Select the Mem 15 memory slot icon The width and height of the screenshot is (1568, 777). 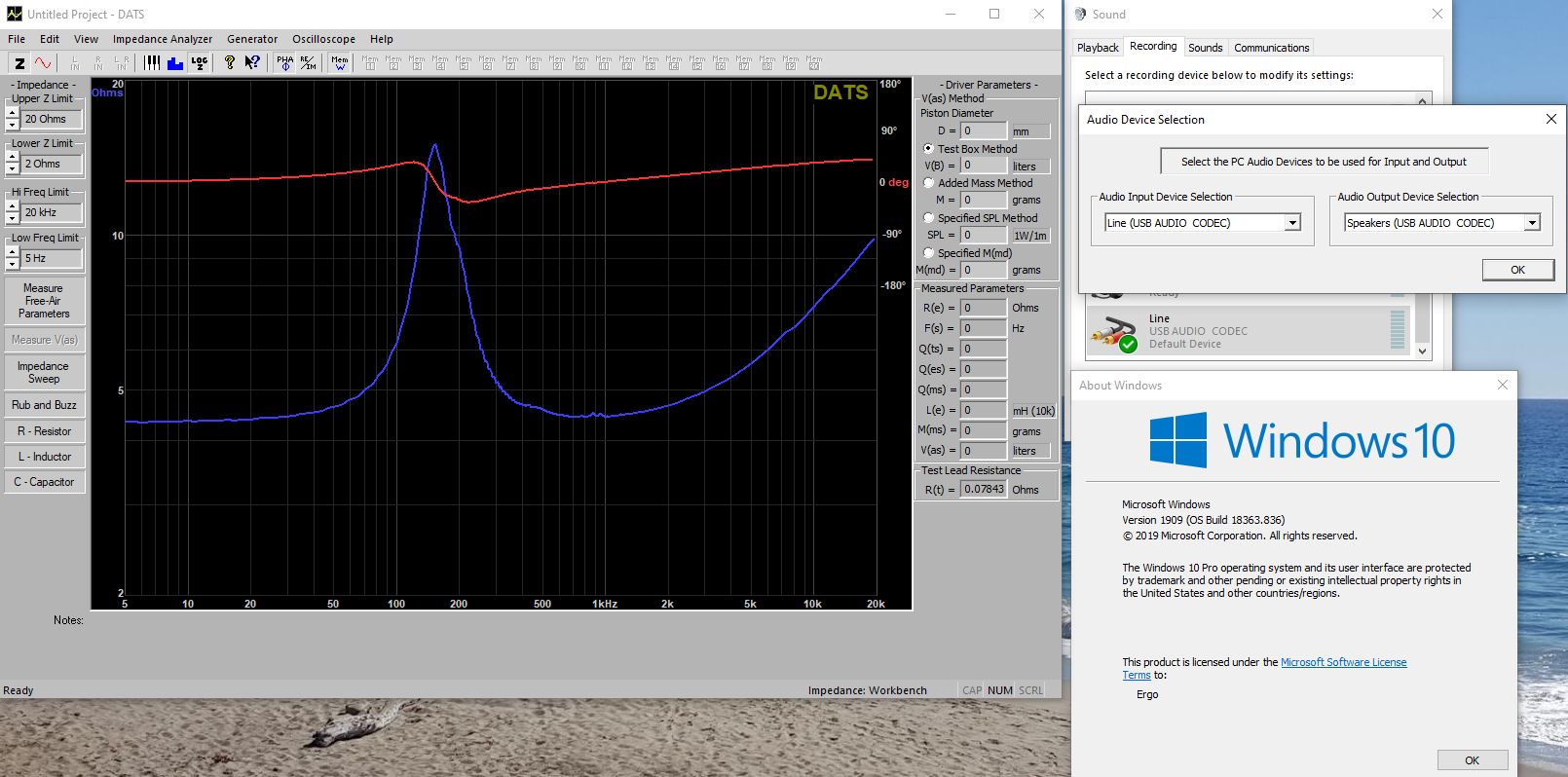click(697, 63)
